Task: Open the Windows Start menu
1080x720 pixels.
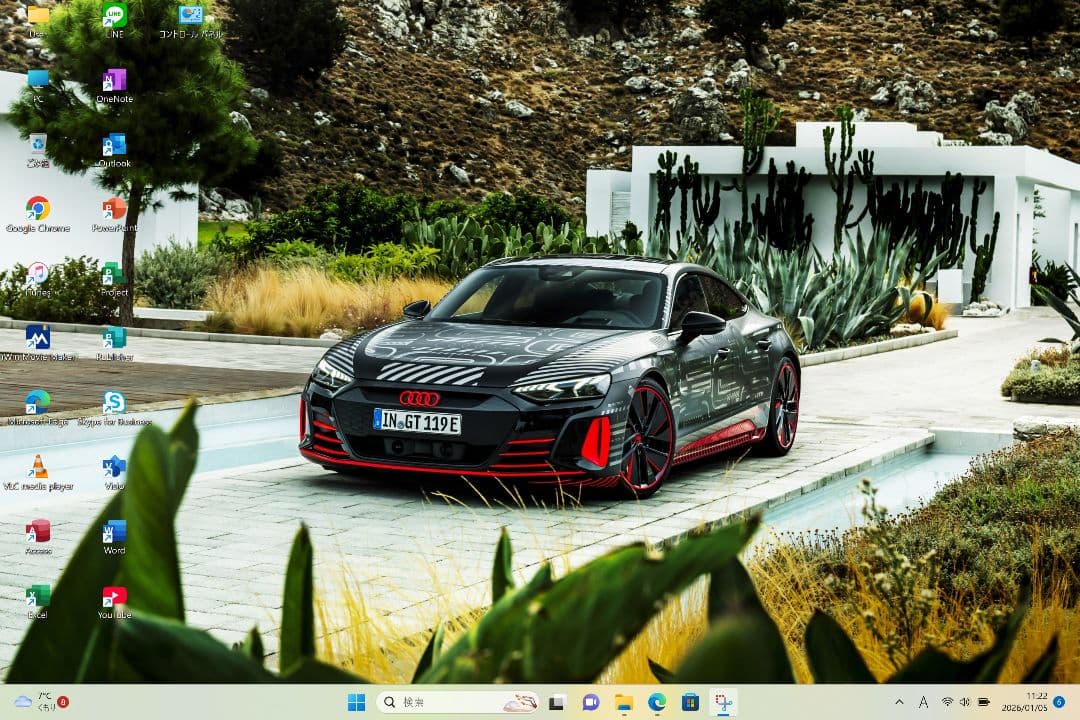Action: [356, 702]
